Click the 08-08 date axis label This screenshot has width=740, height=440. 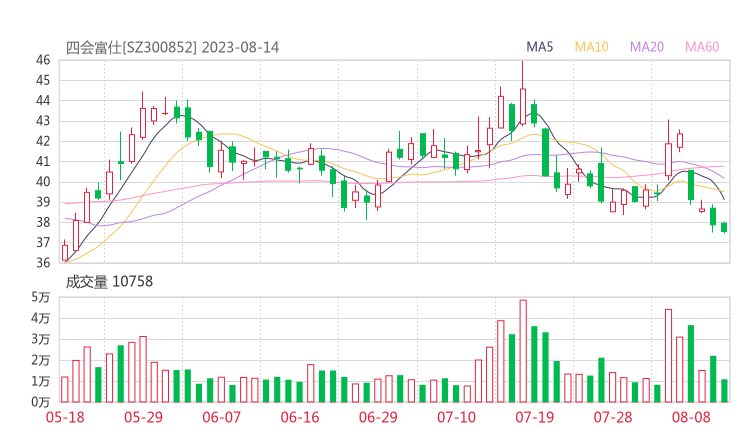(691, 417)
